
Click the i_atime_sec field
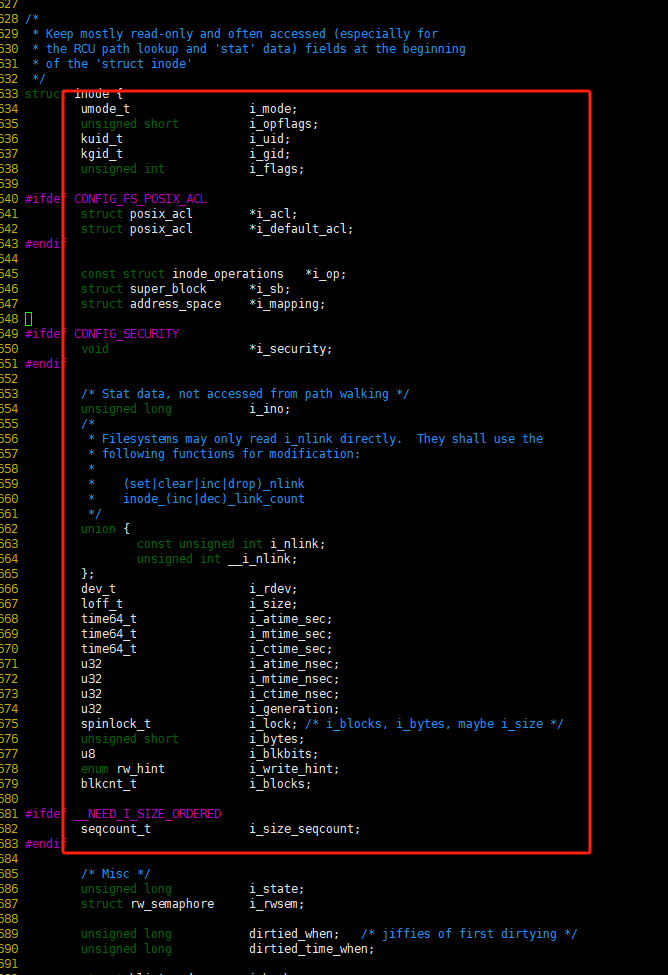tap(288, 619)
